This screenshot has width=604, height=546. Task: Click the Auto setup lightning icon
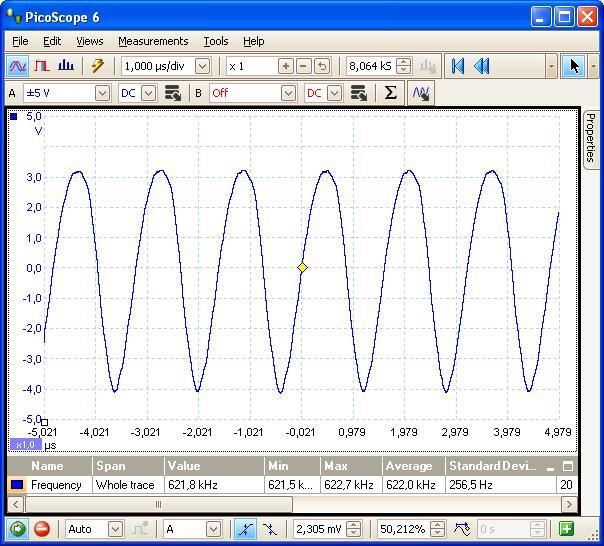[97, 66]
